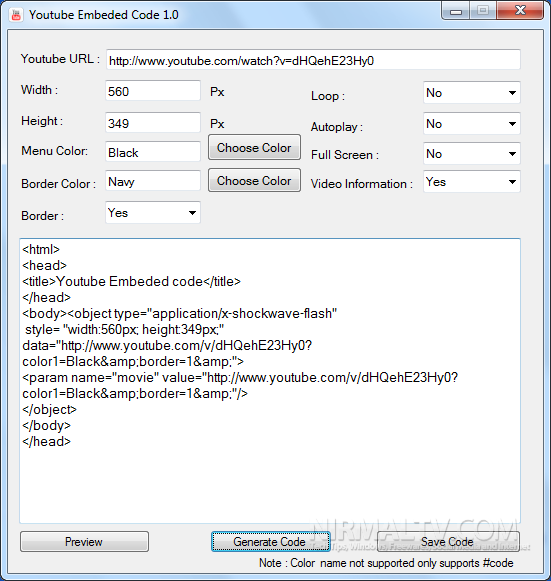Click the 'Full Screen :' label
The image size is (551, 581).
(x=345, y=155)
